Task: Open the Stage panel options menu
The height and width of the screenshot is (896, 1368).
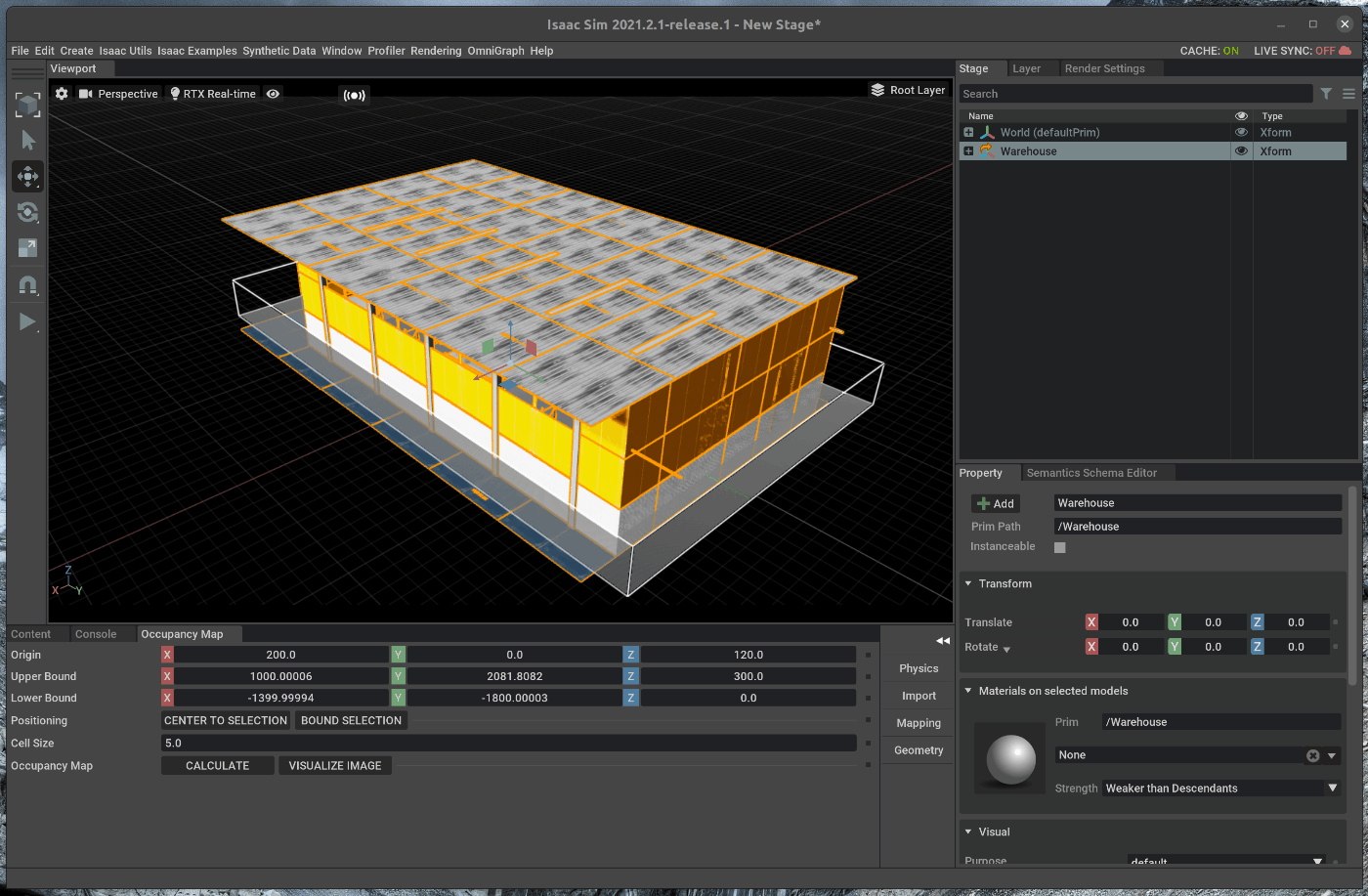Action: coord(1348,94)
